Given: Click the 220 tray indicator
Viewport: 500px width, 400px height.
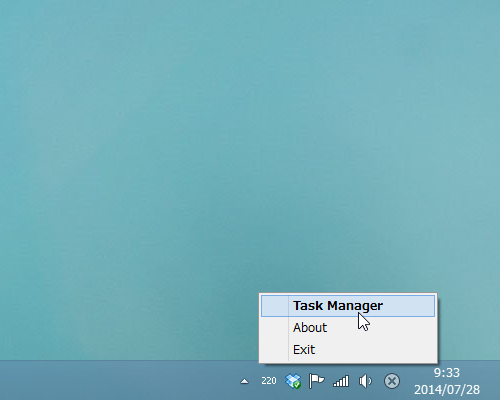Looking at the screenshot, I should point(269,381).
